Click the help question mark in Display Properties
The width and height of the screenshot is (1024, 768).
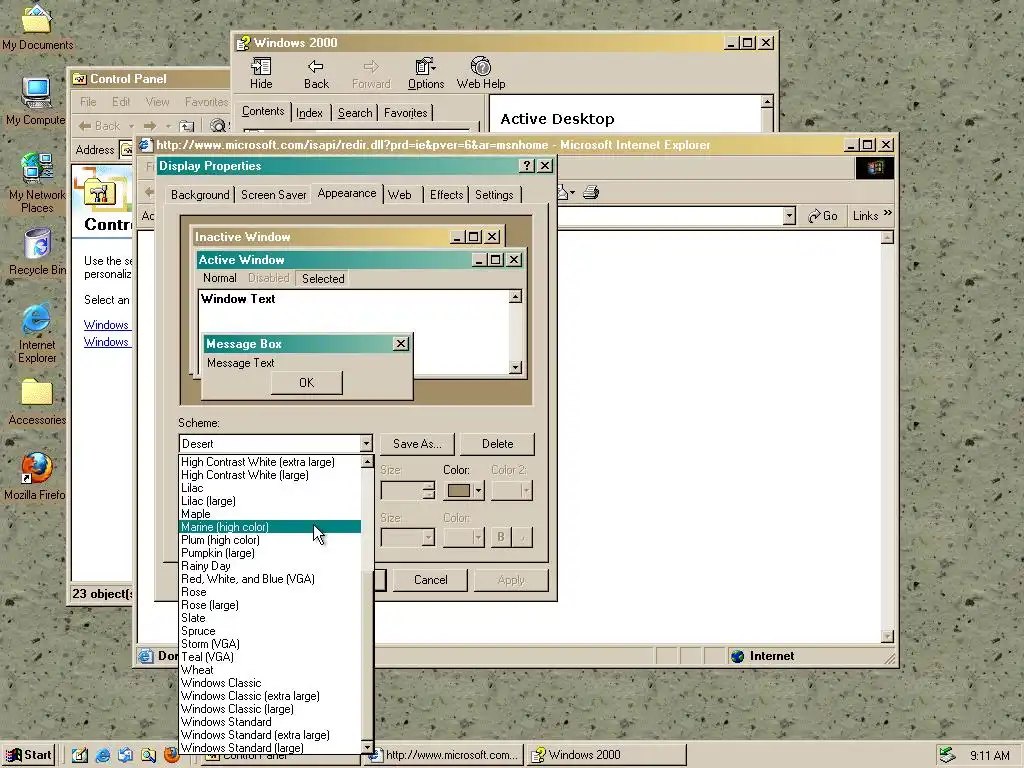tap(526, 166)
